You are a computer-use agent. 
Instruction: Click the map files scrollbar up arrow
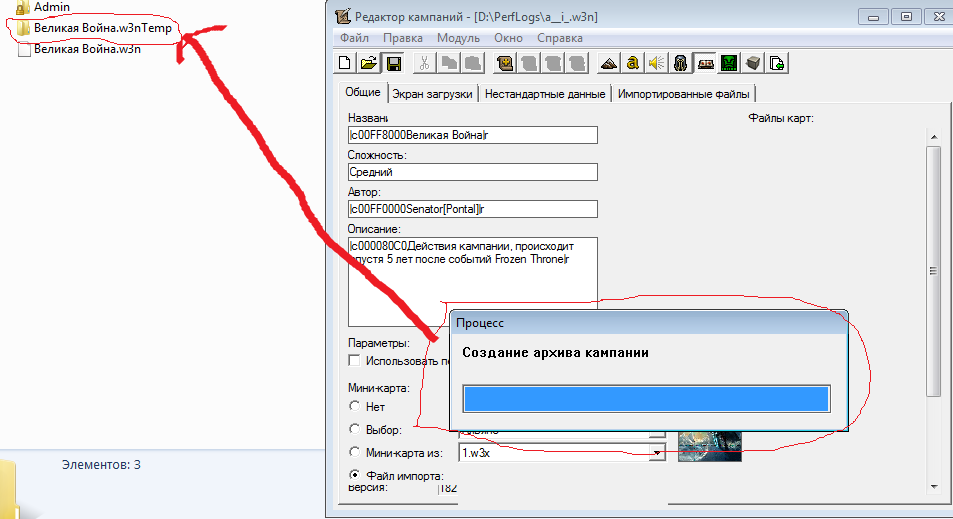pos(934,137)
